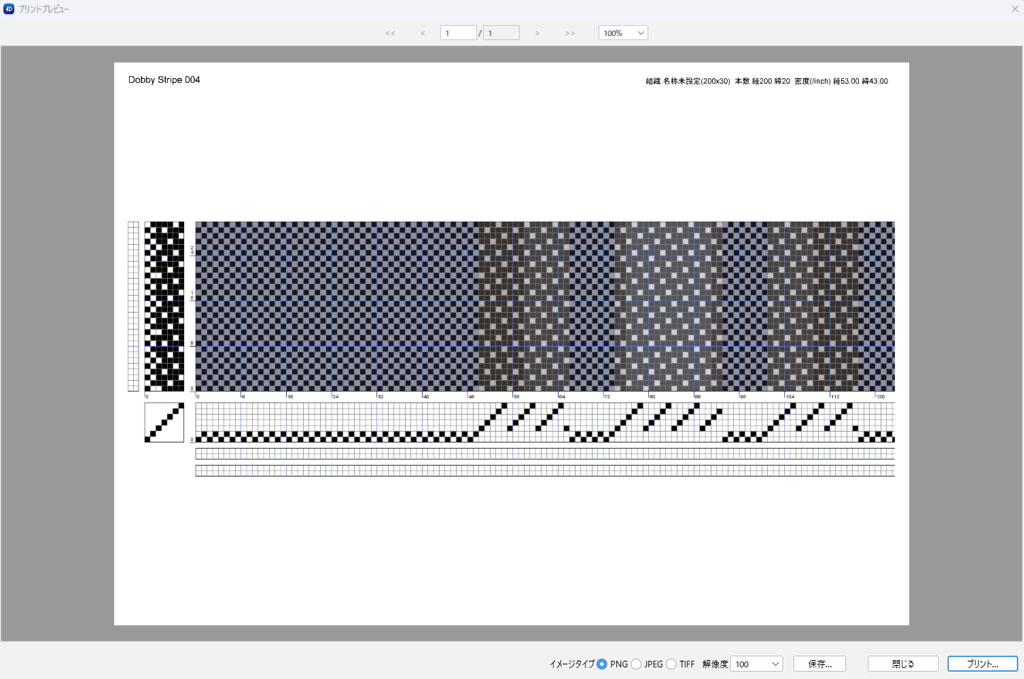Select JPEG image type
The width and height of the screenshot is (1024, 679).
click(x=637, y=664)
